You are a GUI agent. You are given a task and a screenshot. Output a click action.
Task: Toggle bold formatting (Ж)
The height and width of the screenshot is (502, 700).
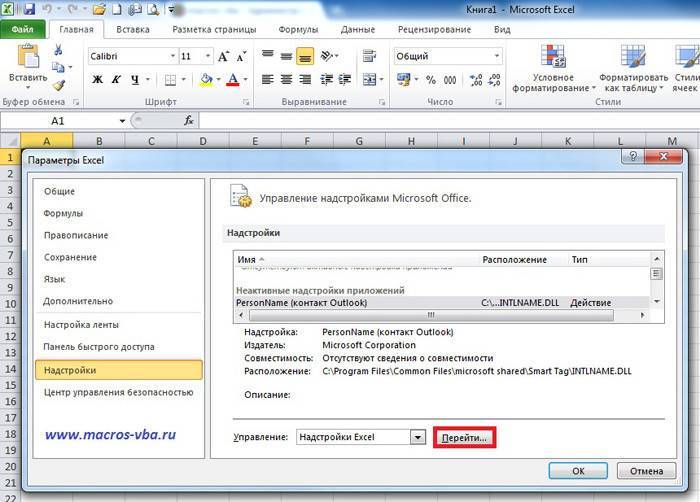click(x=98, y=79)
